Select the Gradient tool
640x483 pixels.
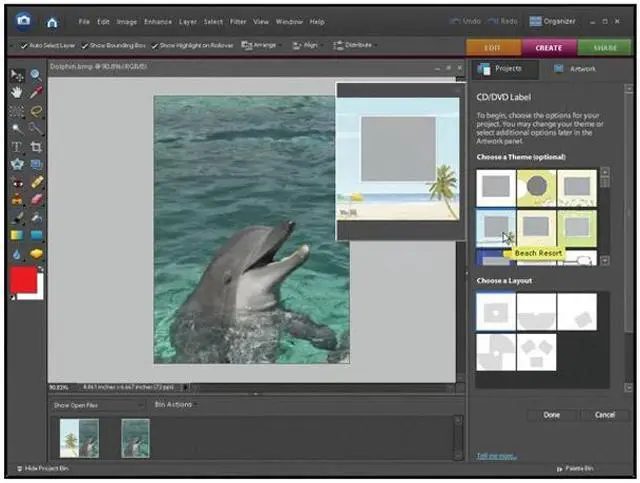tap(17, 236)
